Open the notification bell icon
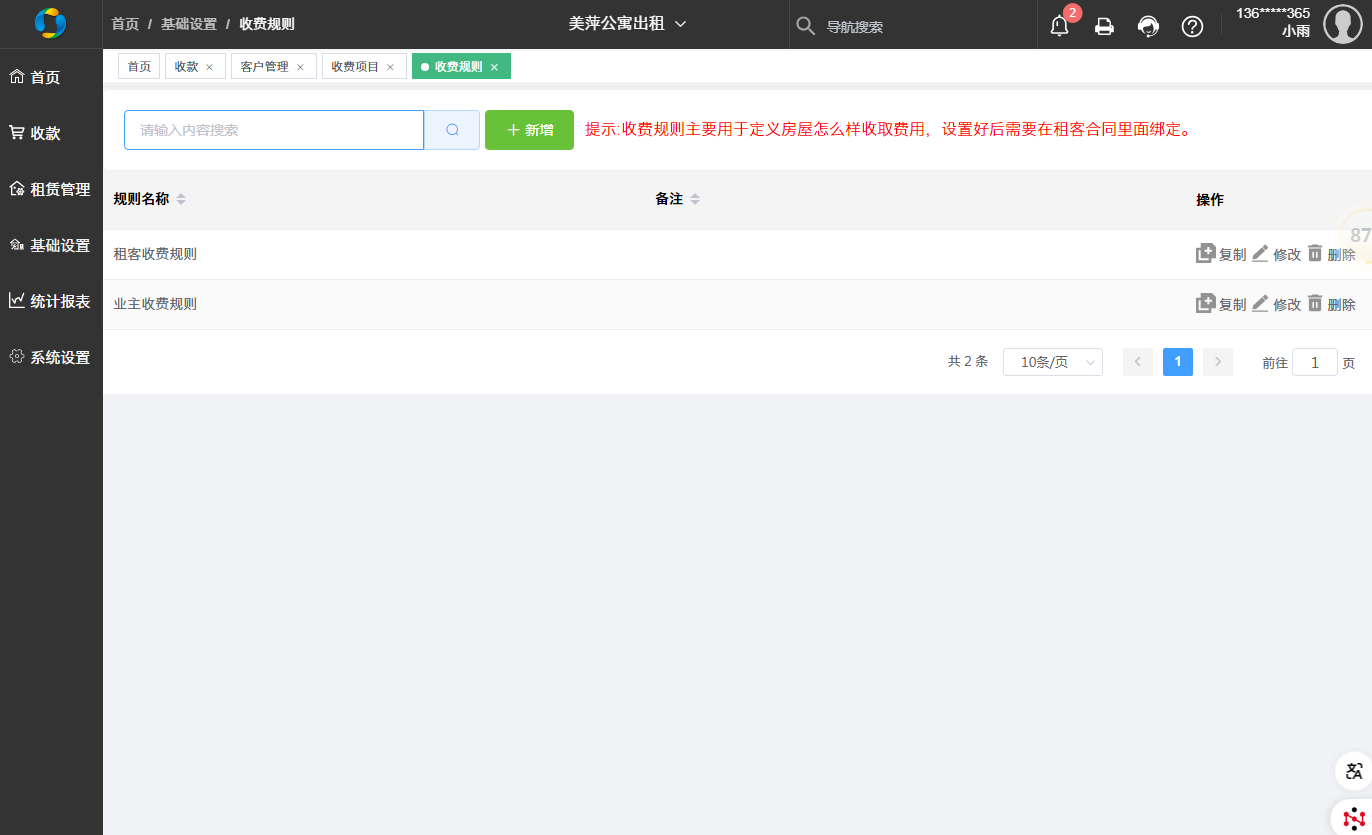 [1059, 27]
